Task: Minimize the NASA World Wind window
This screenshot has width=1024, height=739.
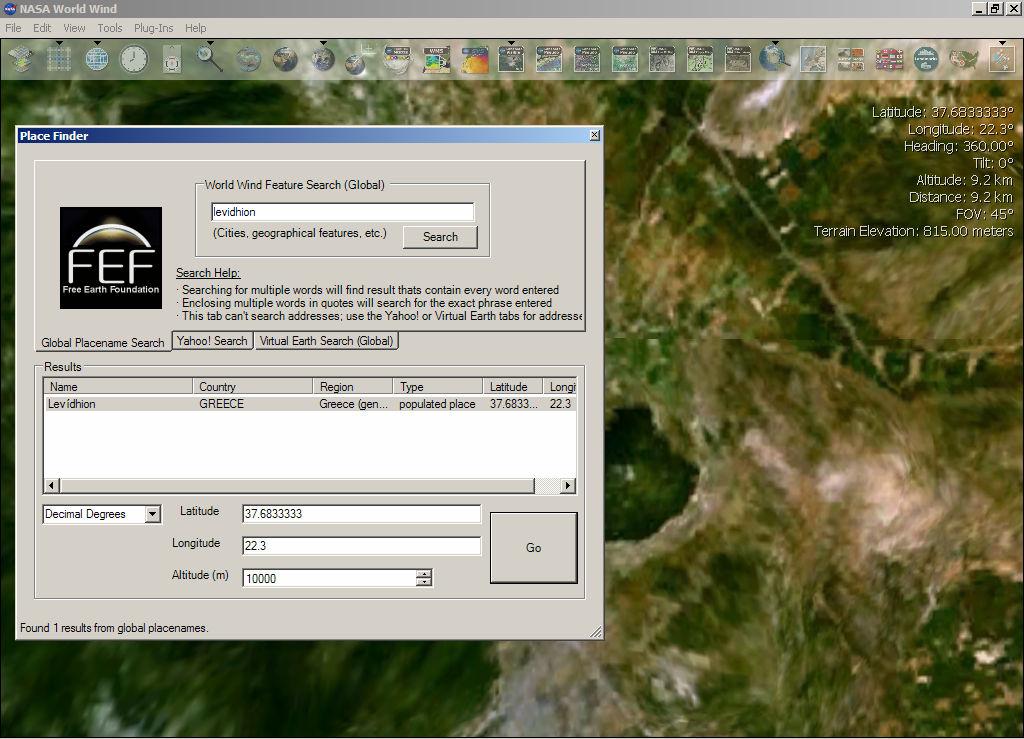Action: [x=978, y=8]
